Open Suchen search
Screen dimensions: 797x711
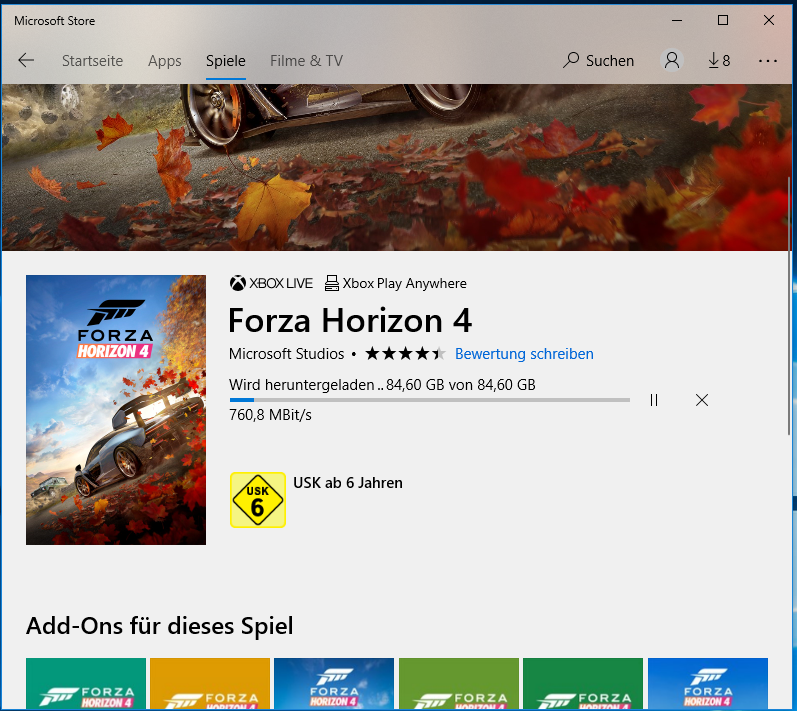(598, 61)
